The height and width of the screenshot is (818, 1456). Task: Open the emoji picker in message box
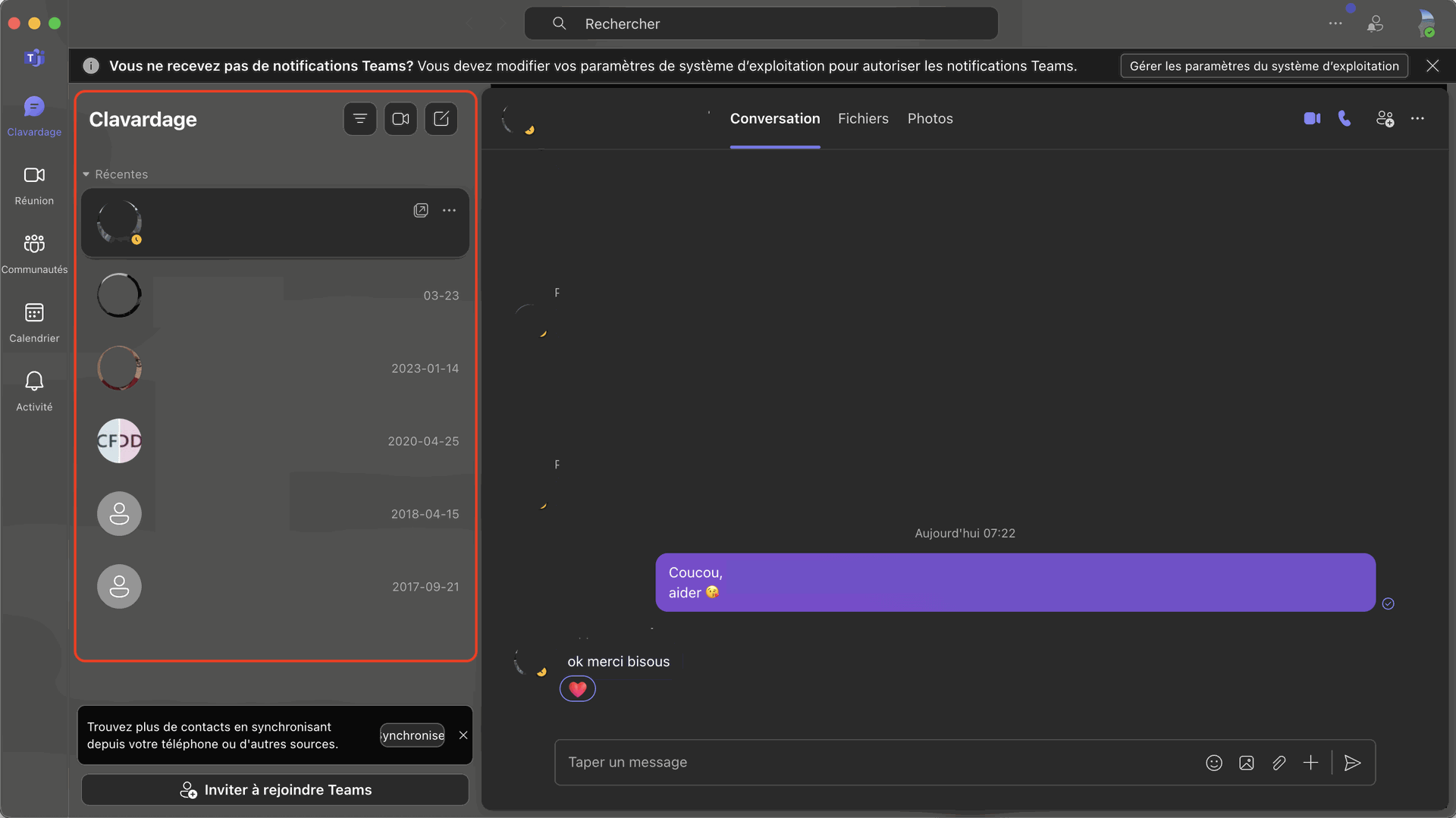1214,763
